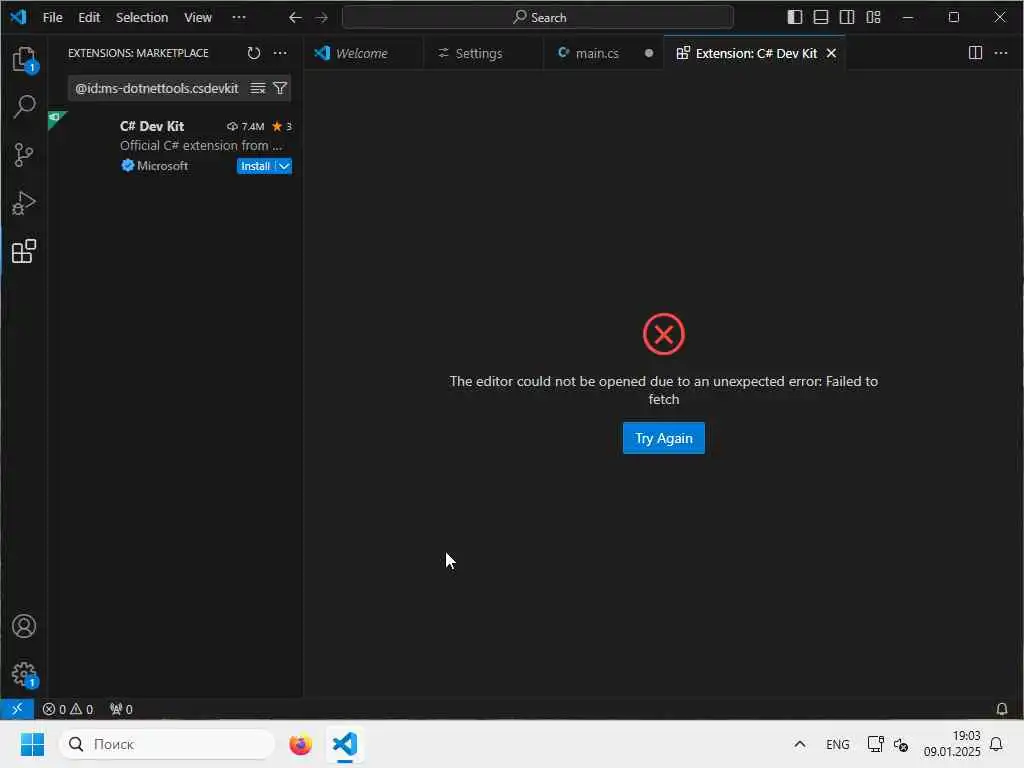Click the taskbar search box
Image resolution: width=1024 pixels, height=768 pixels.
(167, 744)
